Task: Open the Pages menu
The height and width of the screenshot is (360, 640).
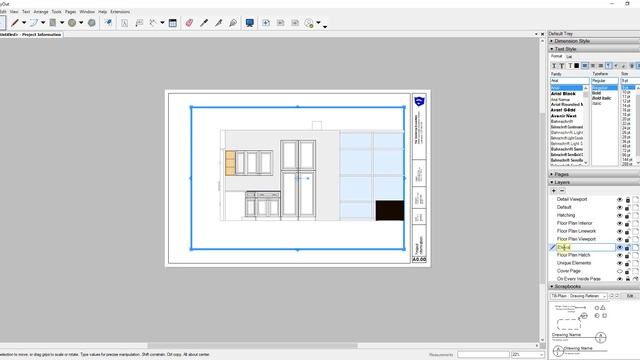Action: coord(70,12)
